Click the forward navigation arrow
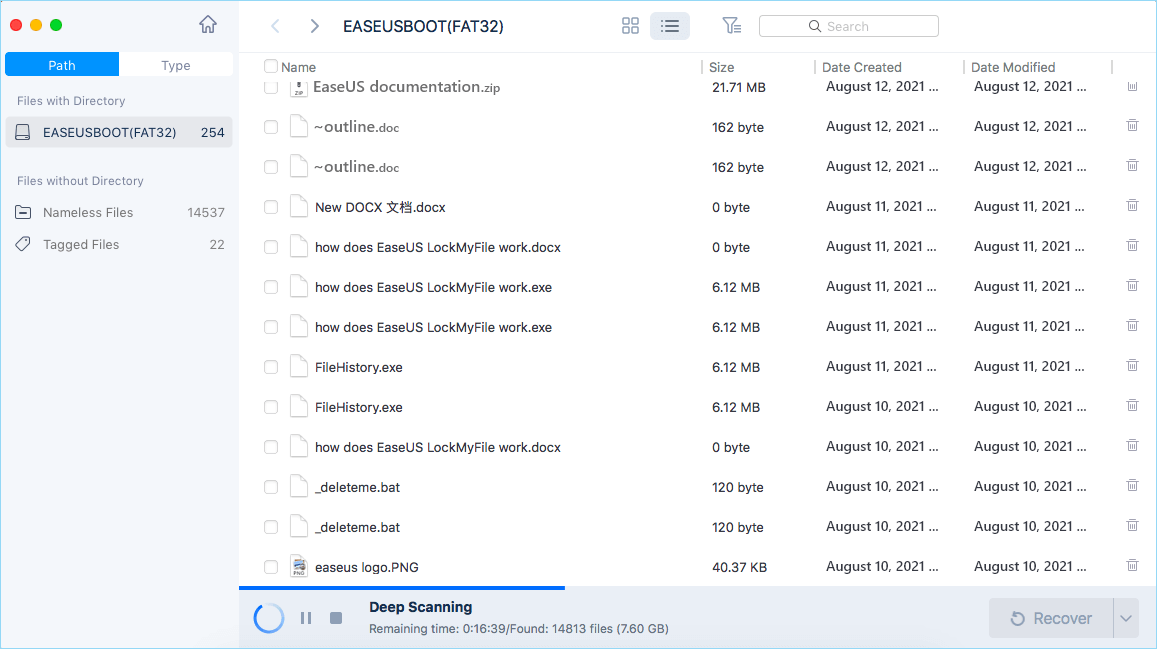 point(313,26)
